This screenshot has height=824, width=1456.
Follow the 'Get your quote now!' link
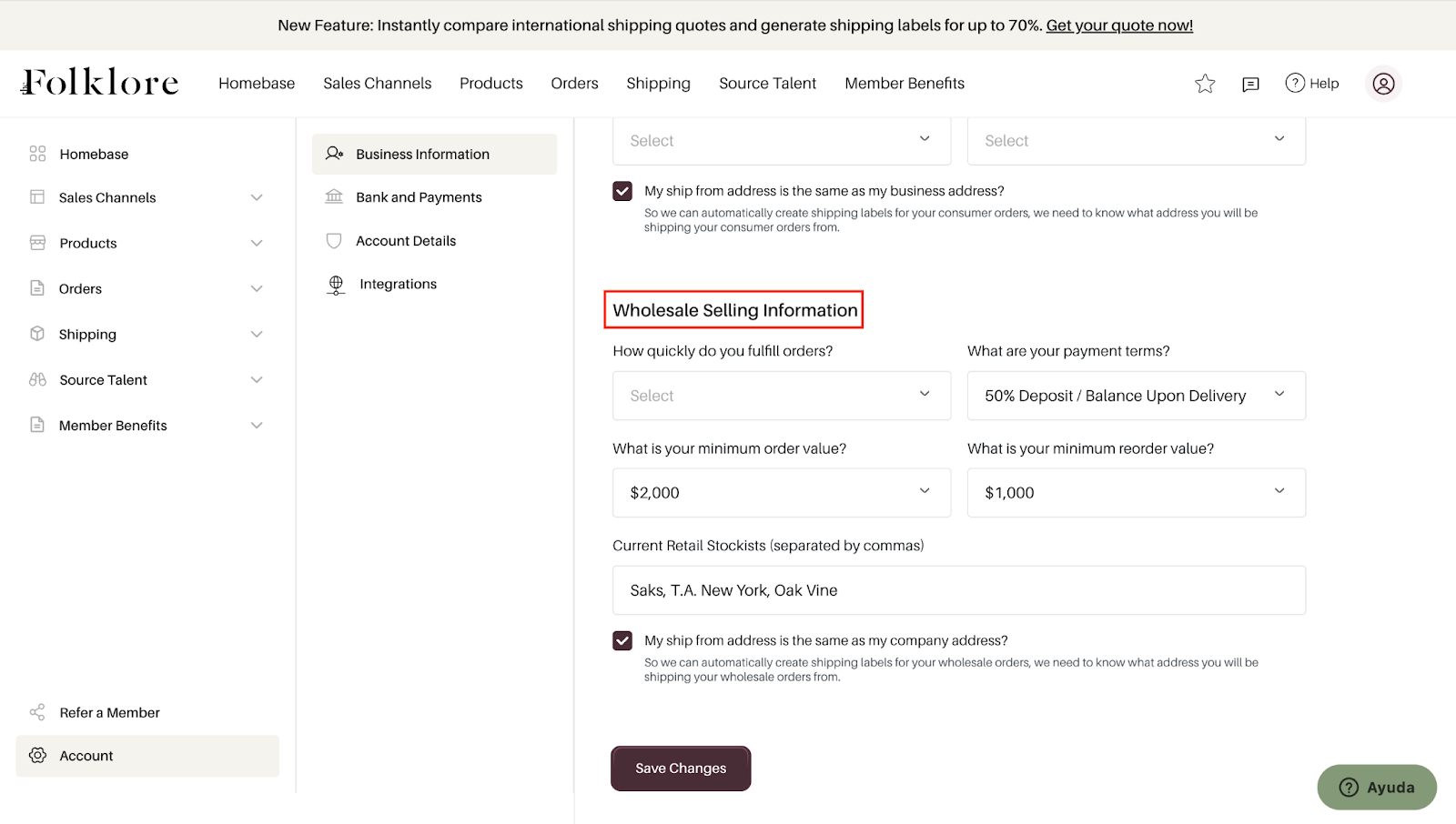coord(1119,25)
